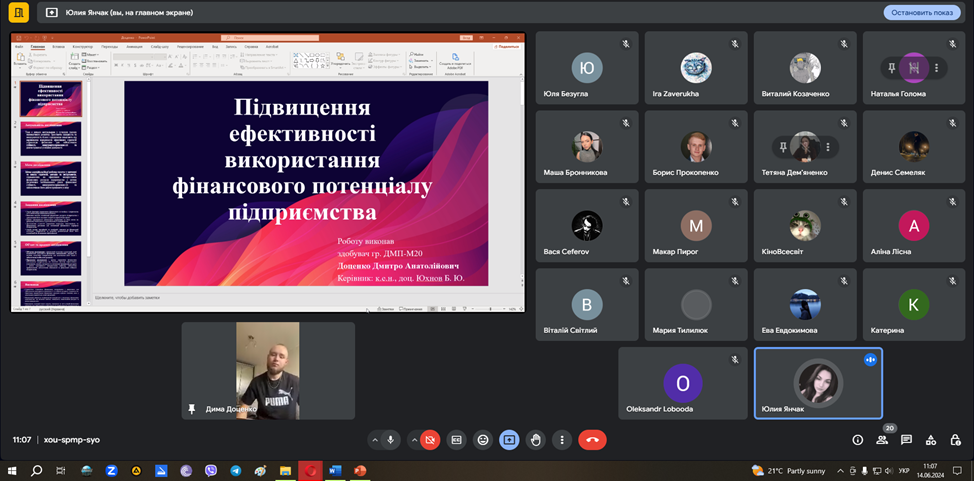Image resolution: width=974 pixels, height=481 pixels.
Task: Expand audio settings chevron beside microphone
Action: click(x=375, y=440)
